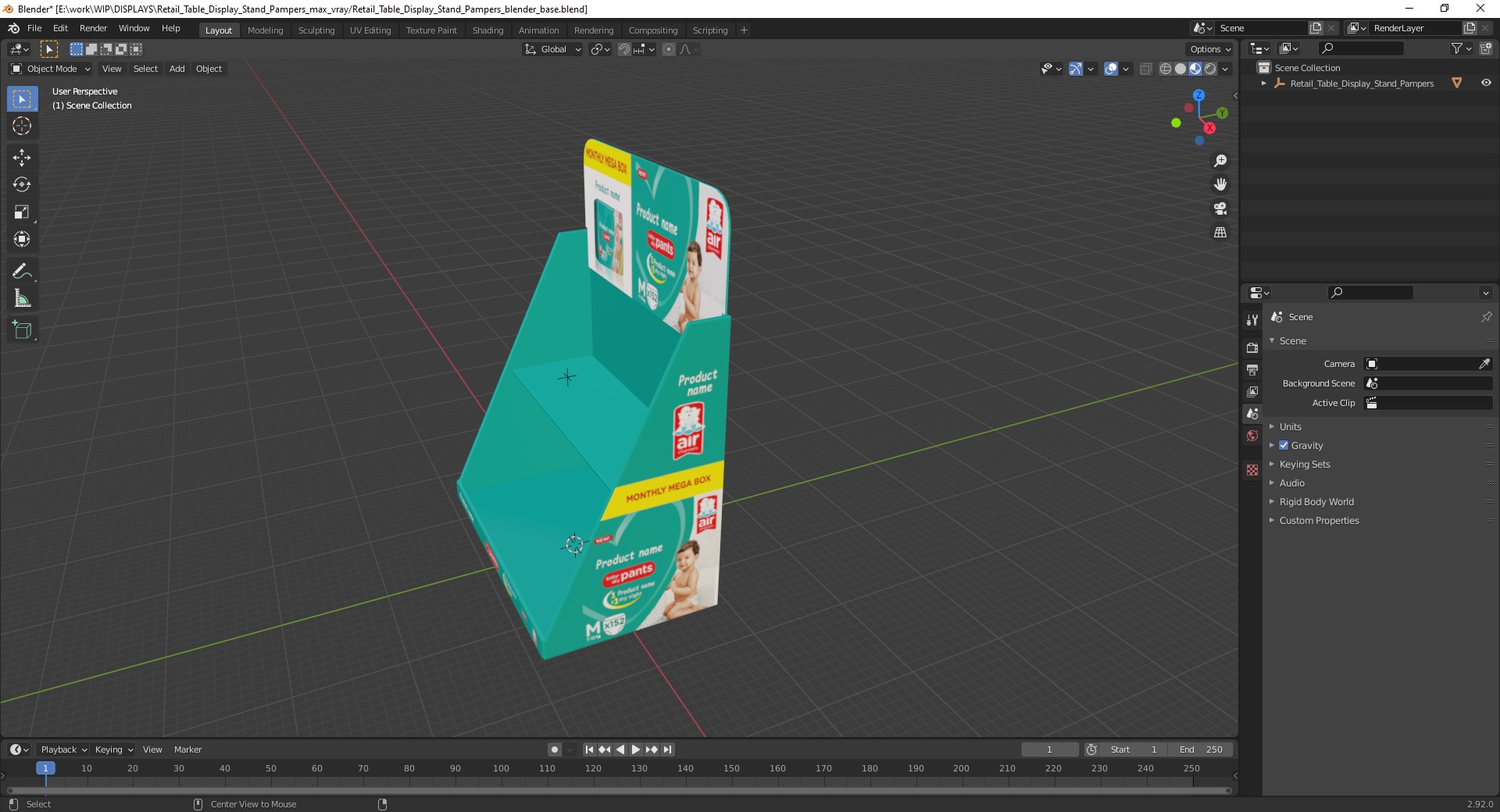
Task: Switch perspective/orthographic grid icon
Action: coord(1220,232)
